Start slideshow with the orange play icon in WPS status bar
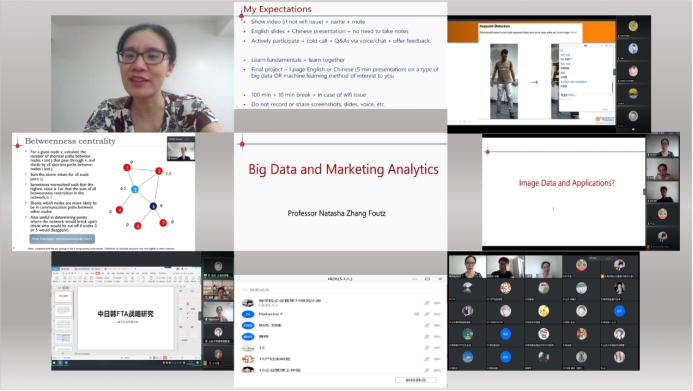 click(165, 357)
